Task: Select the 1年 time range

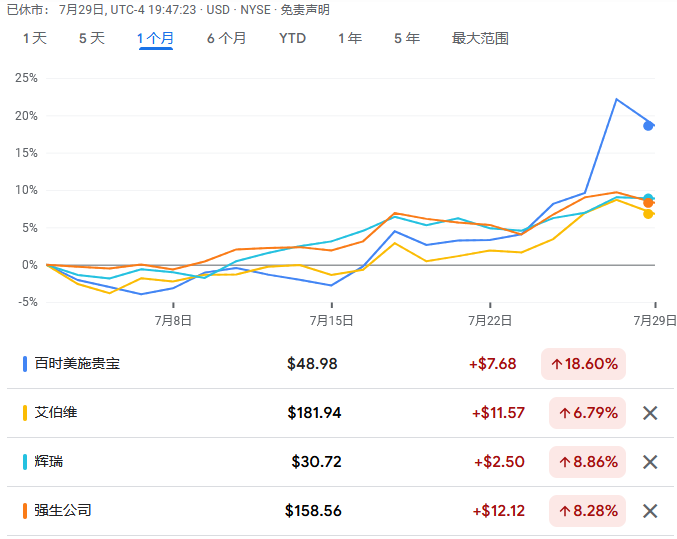Action: (350, 38)
